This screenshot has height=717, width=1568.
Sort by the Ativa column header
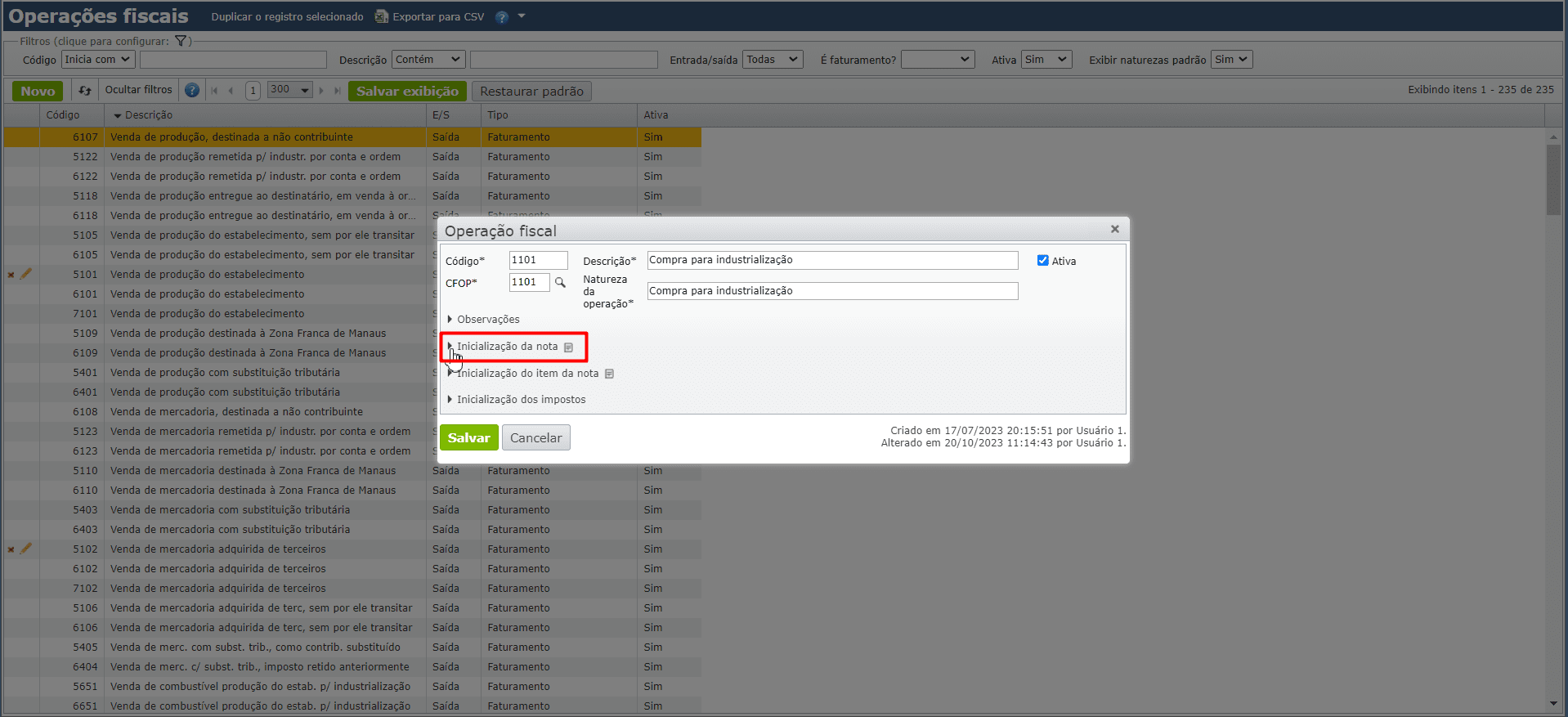pyautogui.click(x=670, y=115)
